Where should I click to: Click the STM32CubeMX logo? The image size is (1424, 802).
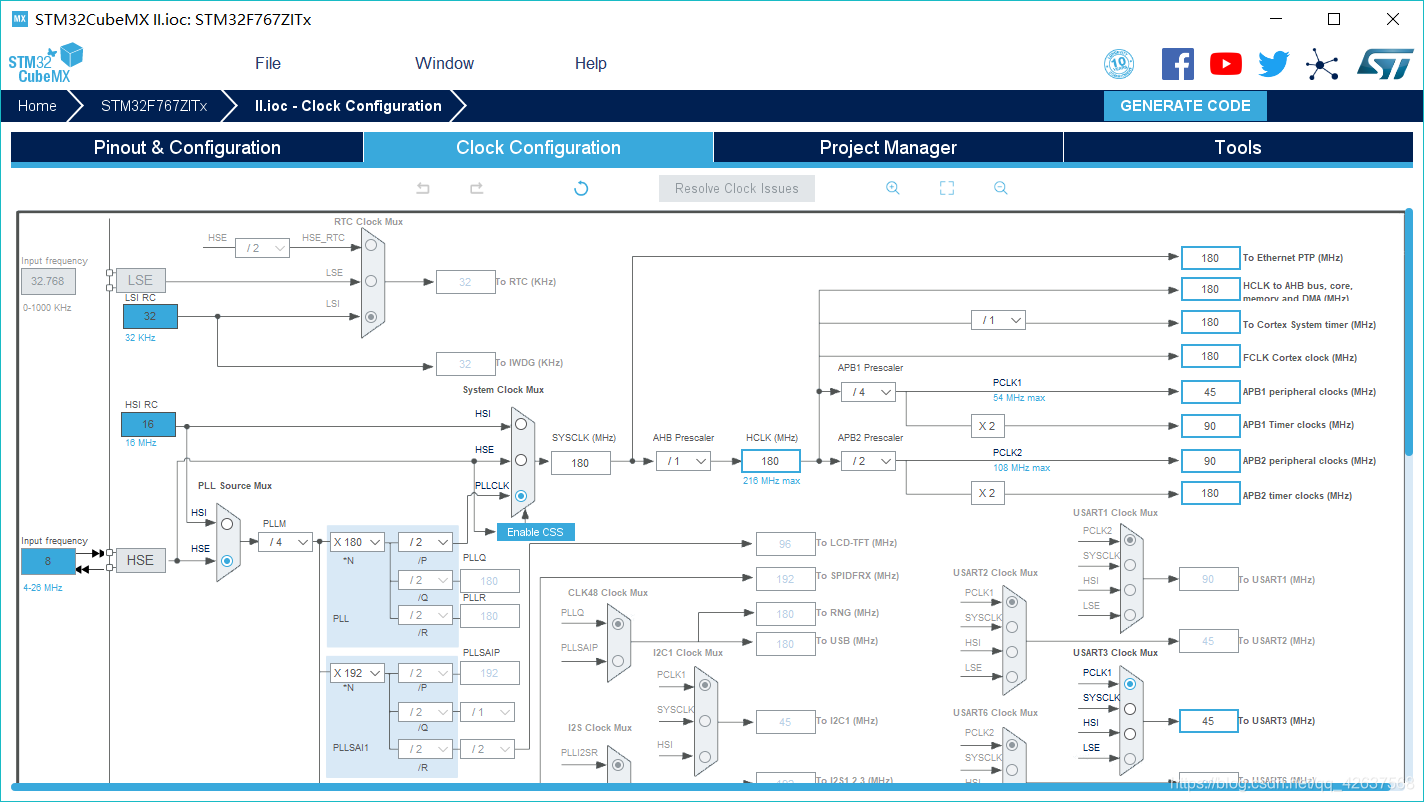pyautogui.click(x=45, y=63)
